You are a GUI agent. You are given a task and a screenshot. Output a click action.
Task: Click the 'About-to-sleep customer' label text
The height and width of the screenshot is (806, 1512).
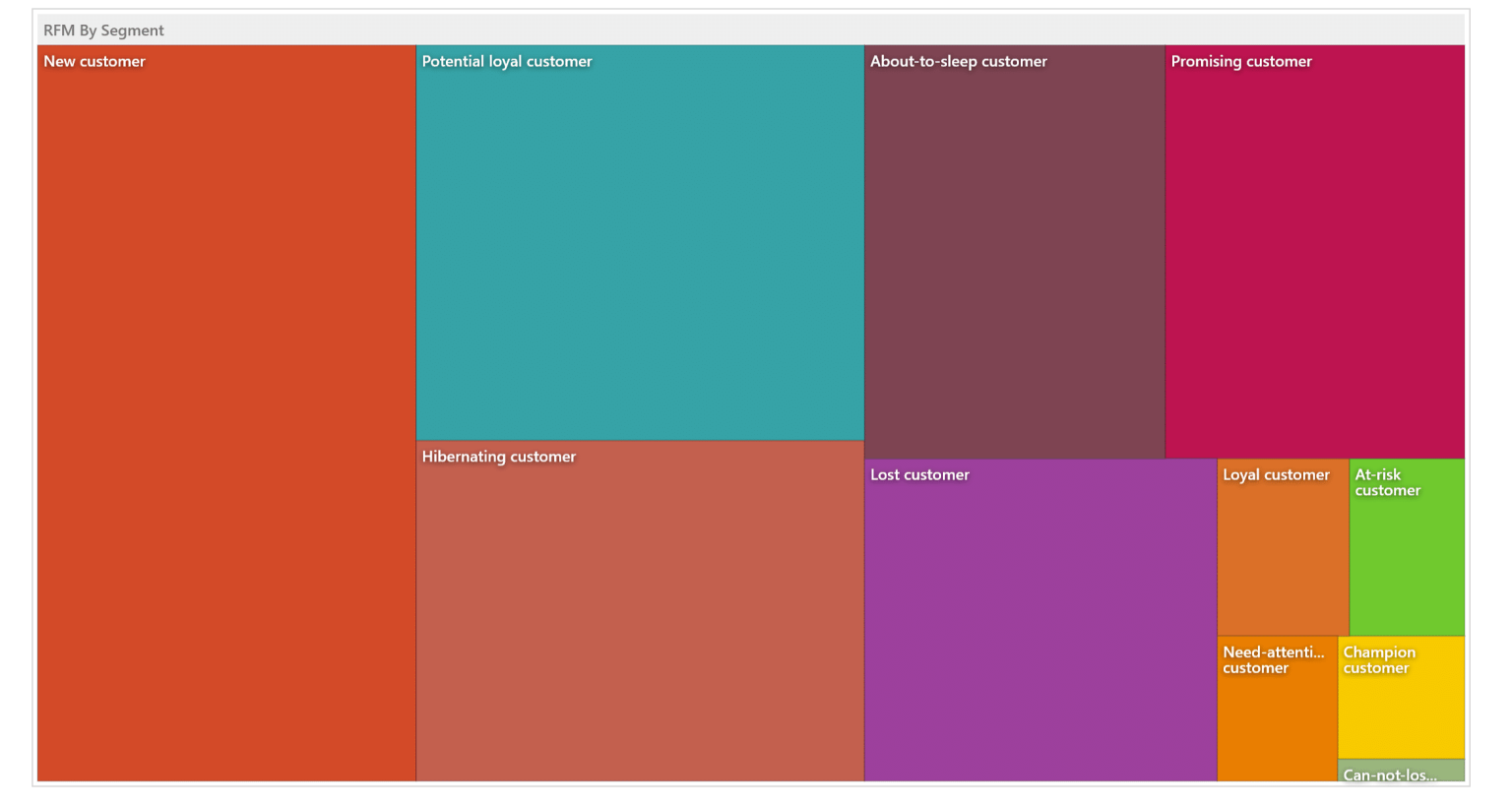(x=958, y=61)
